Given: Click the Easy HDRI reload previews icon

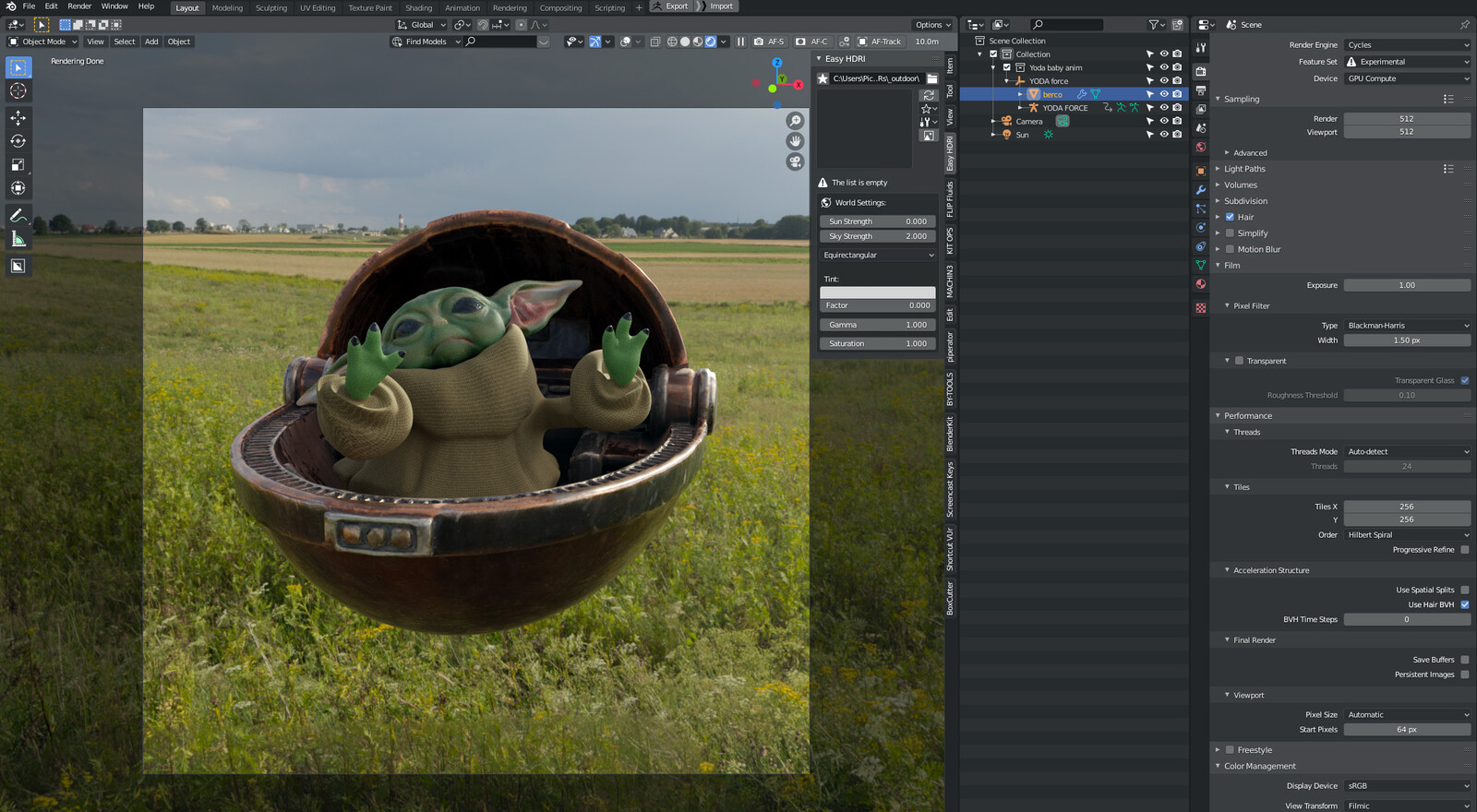Looking at the screenshot, I should pyautogui.click(x=929, y=95).
